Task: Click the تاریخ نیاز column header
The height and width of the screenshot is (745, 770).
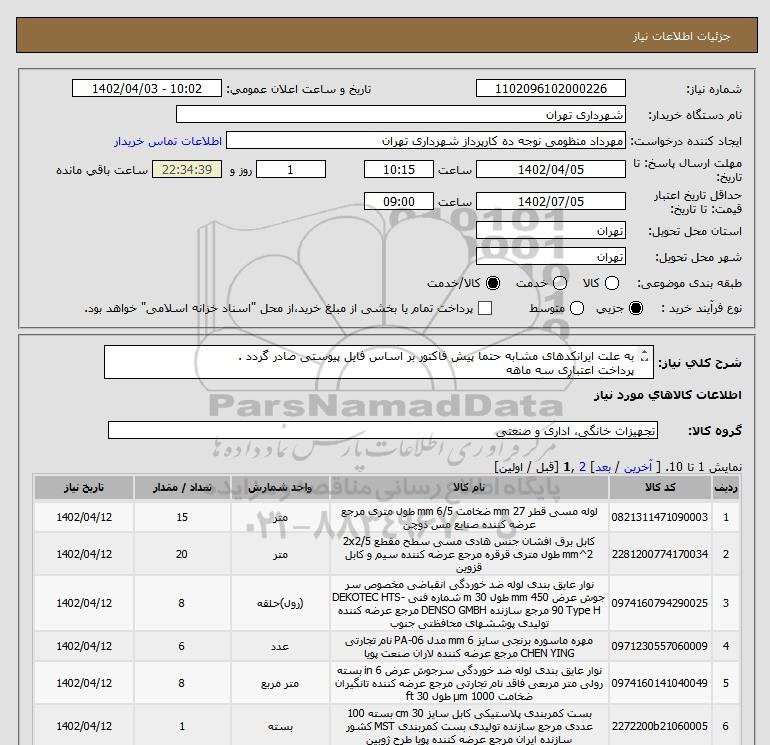Action: click(x=84, y=488)
